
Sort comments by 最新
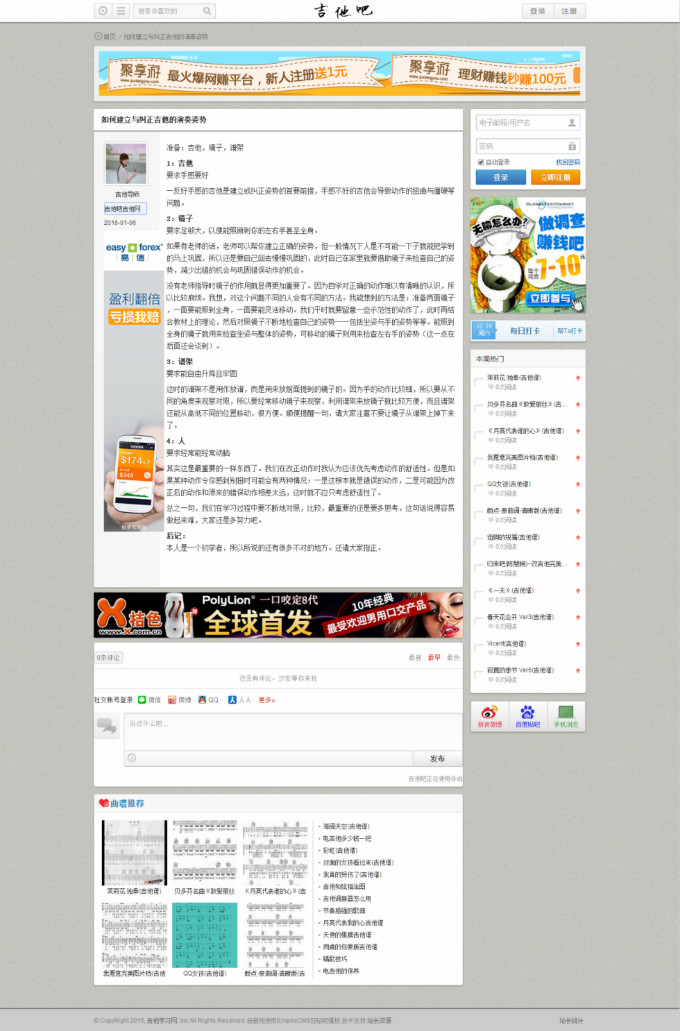pos(415,658)
